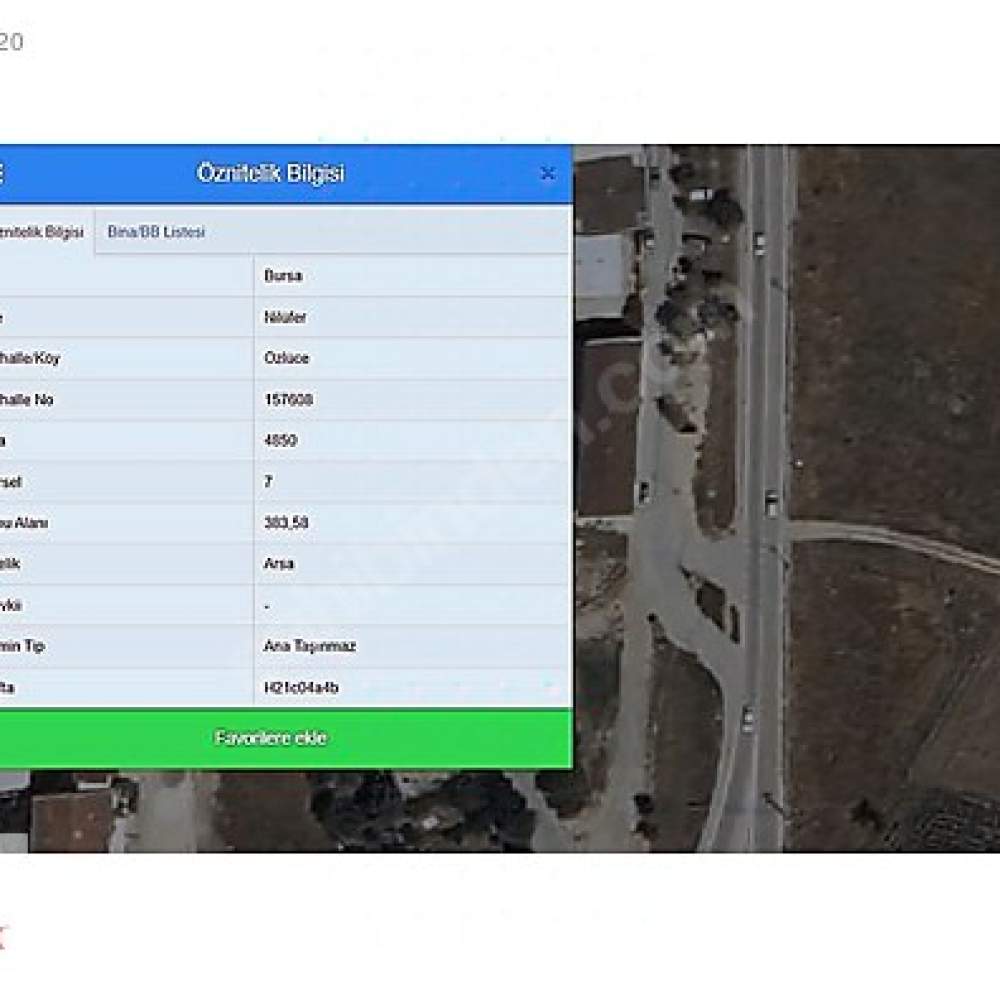Close the Öznitelik Bilgisi dialog
Viewport: 1000px width, 1000px height.
point(547,173)
